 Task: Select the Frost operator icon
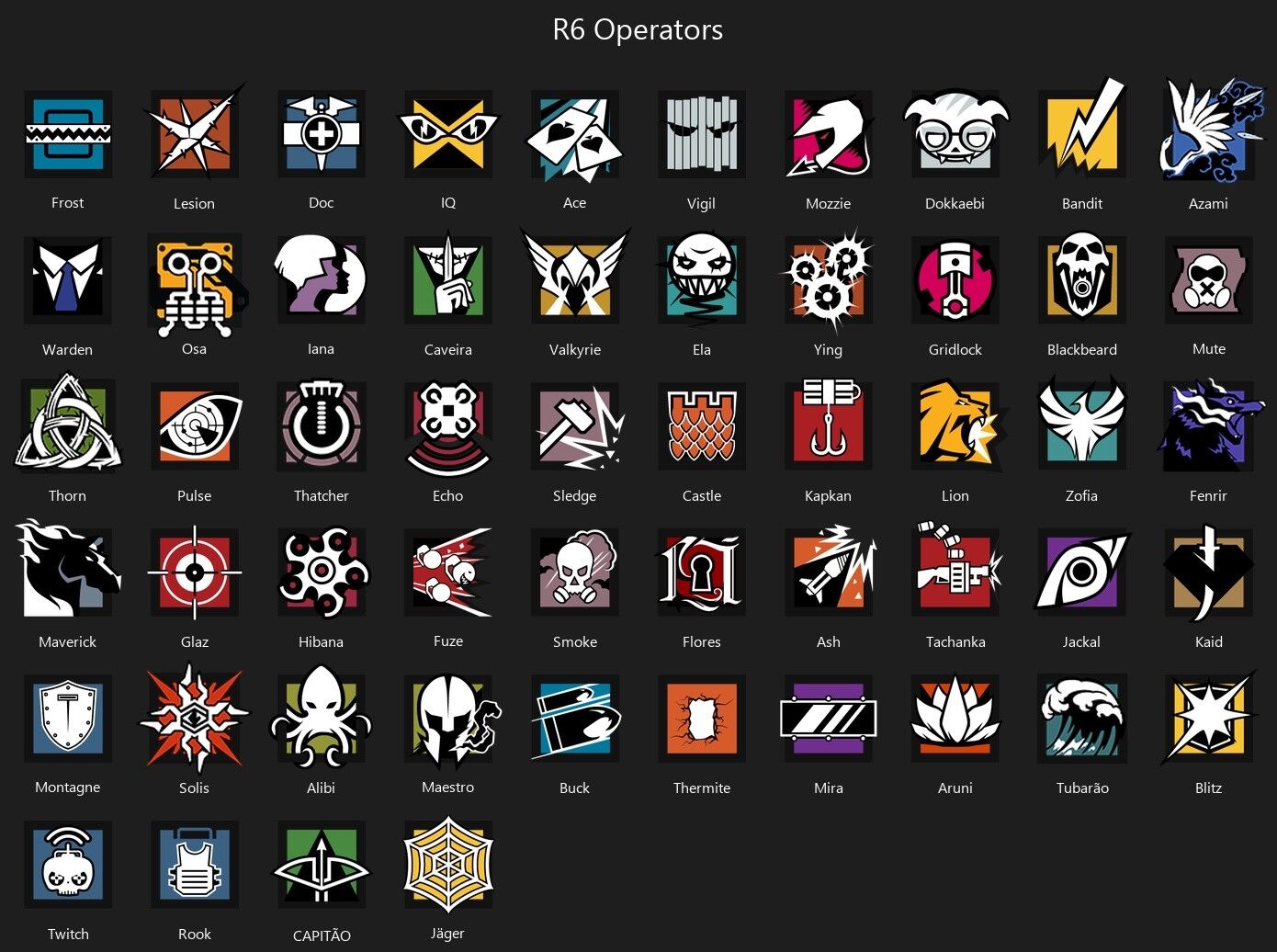coord(68,135)
